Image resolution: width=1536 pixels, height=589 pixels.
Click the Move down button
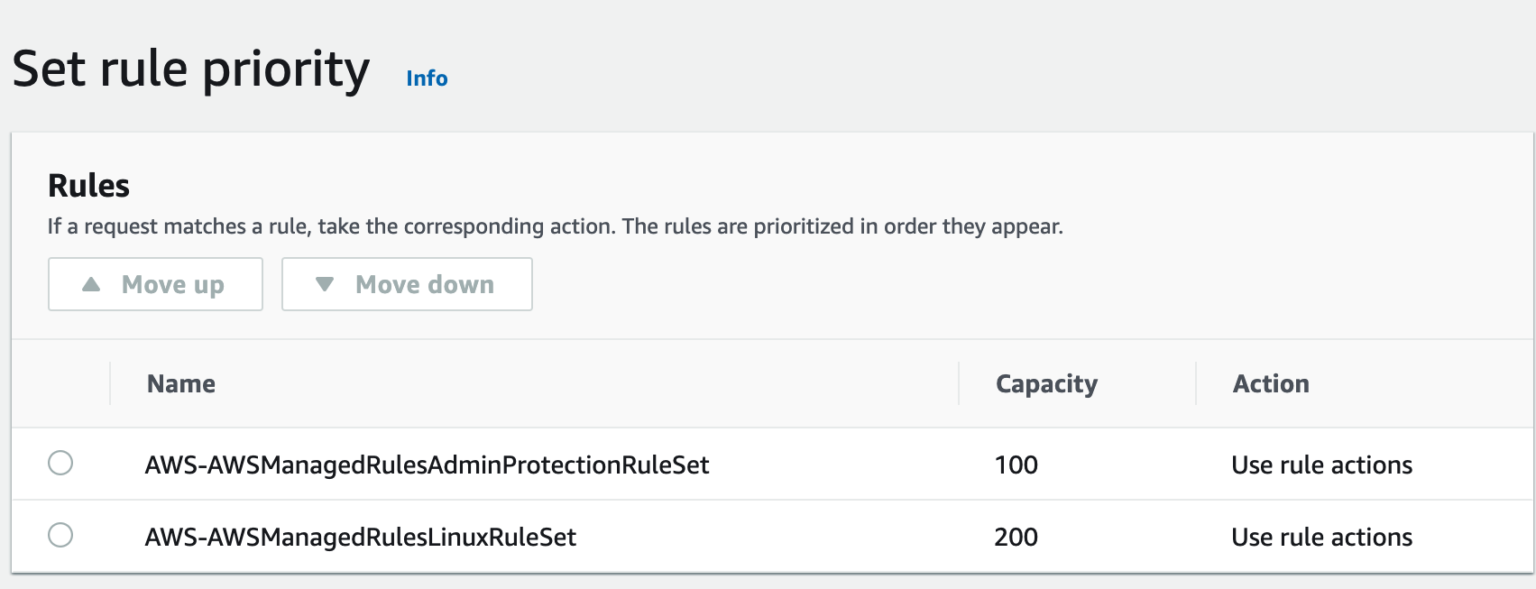coord(407,284)
